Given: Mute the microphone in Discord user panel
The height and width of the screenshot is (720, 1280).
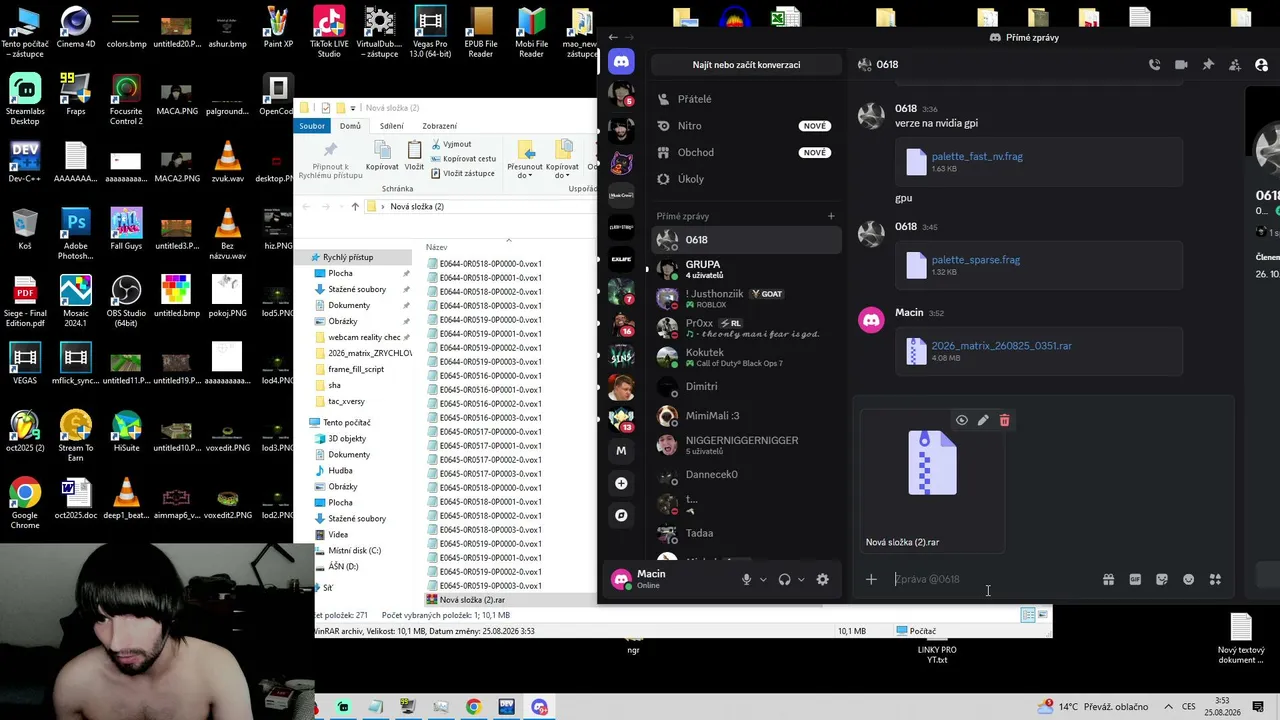Looking at the screenshot, I should tap(746, 579).
